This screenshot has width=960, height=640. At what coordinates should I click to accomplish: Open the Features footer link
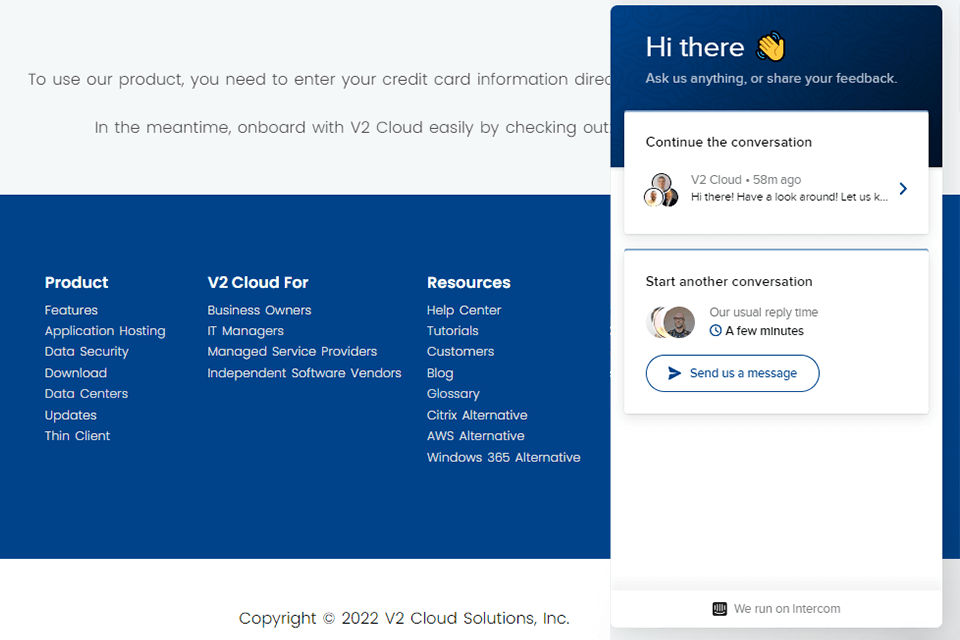pyautogui.click(x=71, y=310)
